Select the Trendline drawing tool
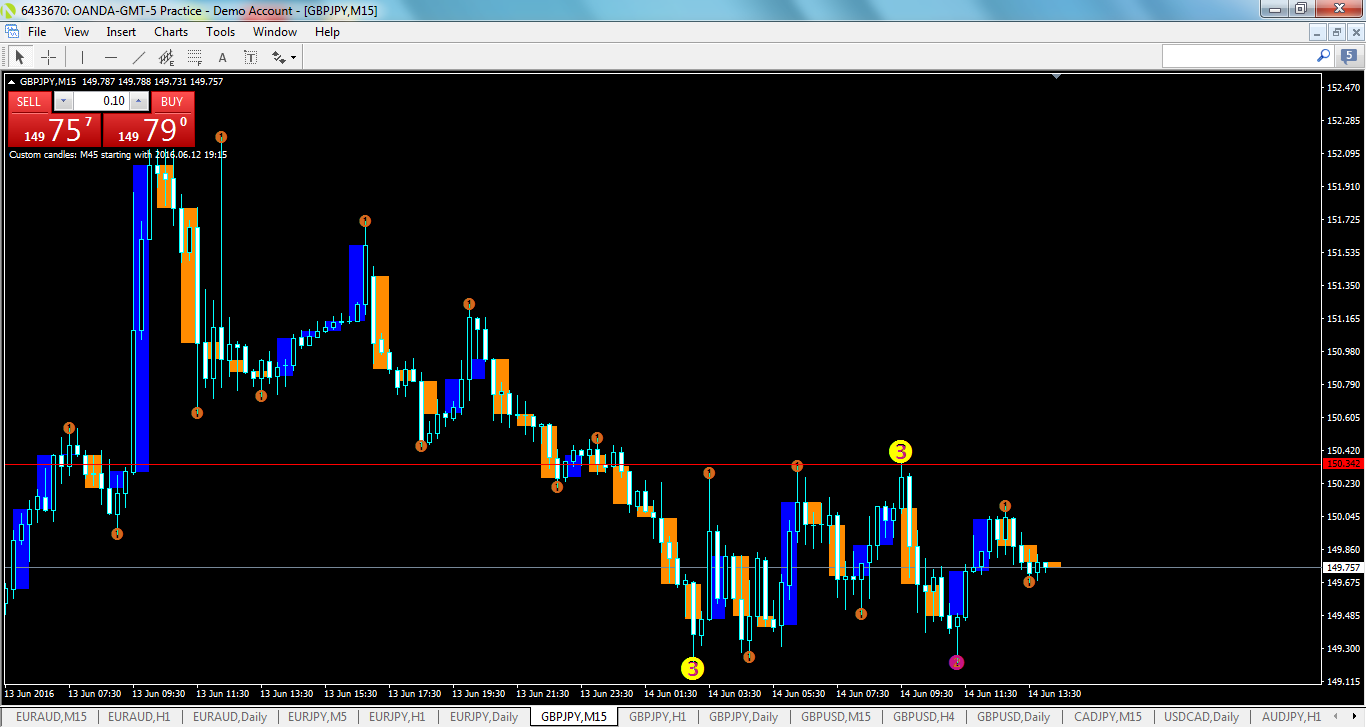The width and height of the screenshot is (1366, 728). [140, 57]
